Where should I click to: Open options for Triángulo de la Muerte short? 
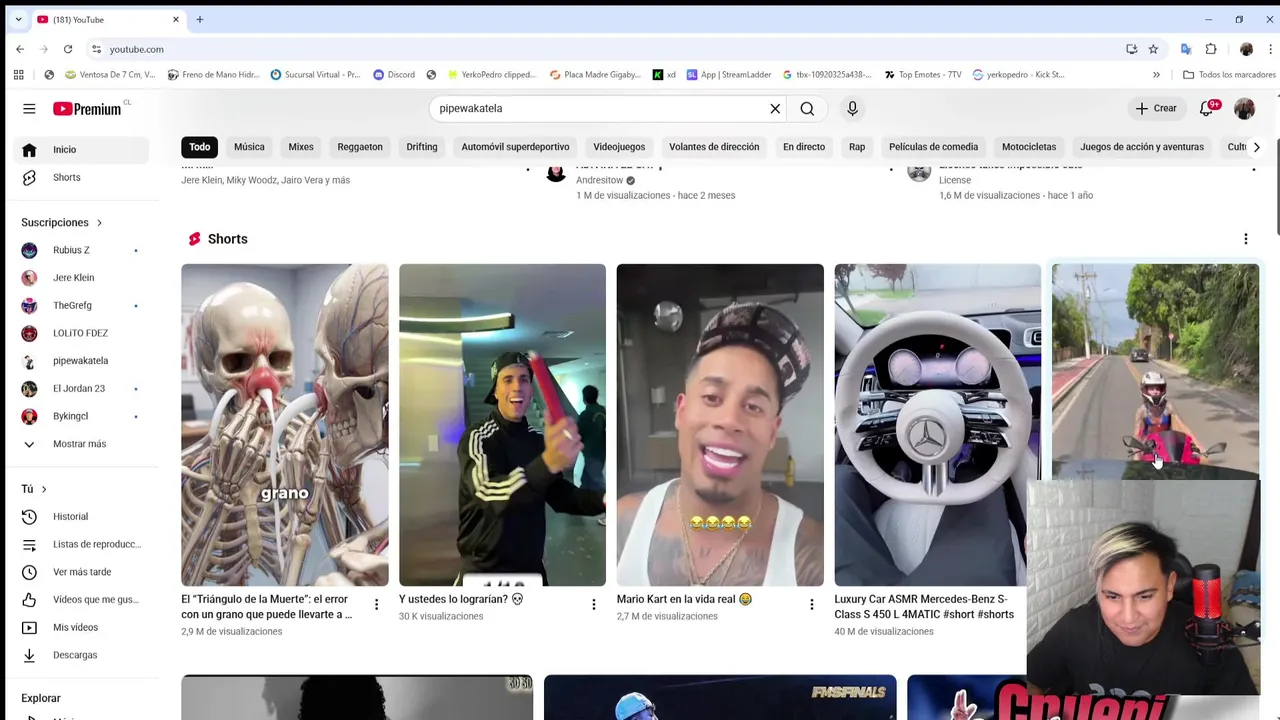click(376, 605)
